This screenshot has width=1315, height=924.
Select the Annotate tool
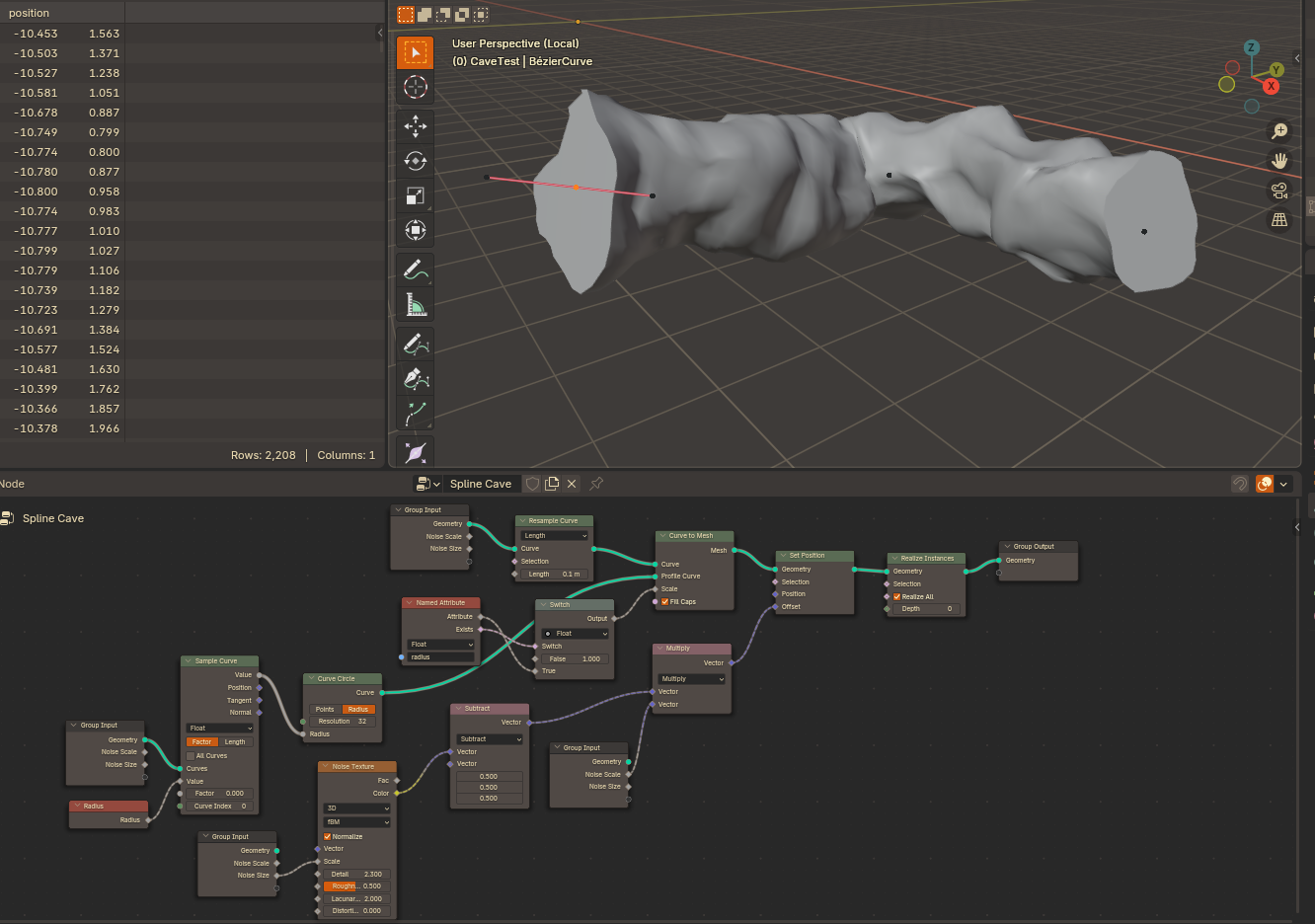pos(416,269)
